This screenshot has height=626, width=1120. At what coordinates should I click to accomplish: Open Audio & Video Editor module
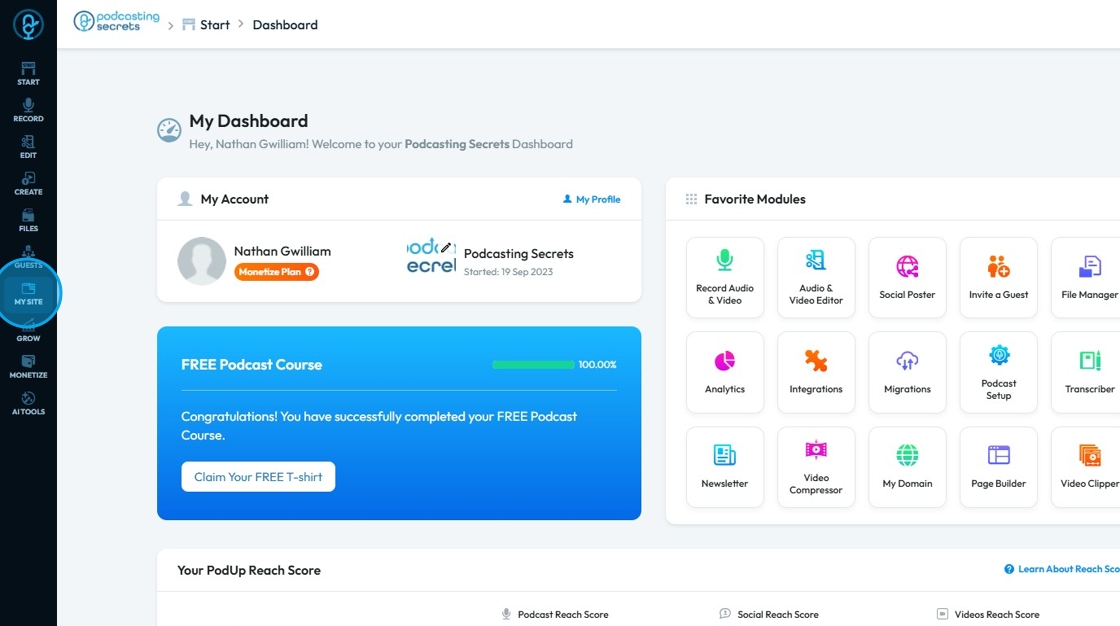pyautogui.click(x=816, y=277)
